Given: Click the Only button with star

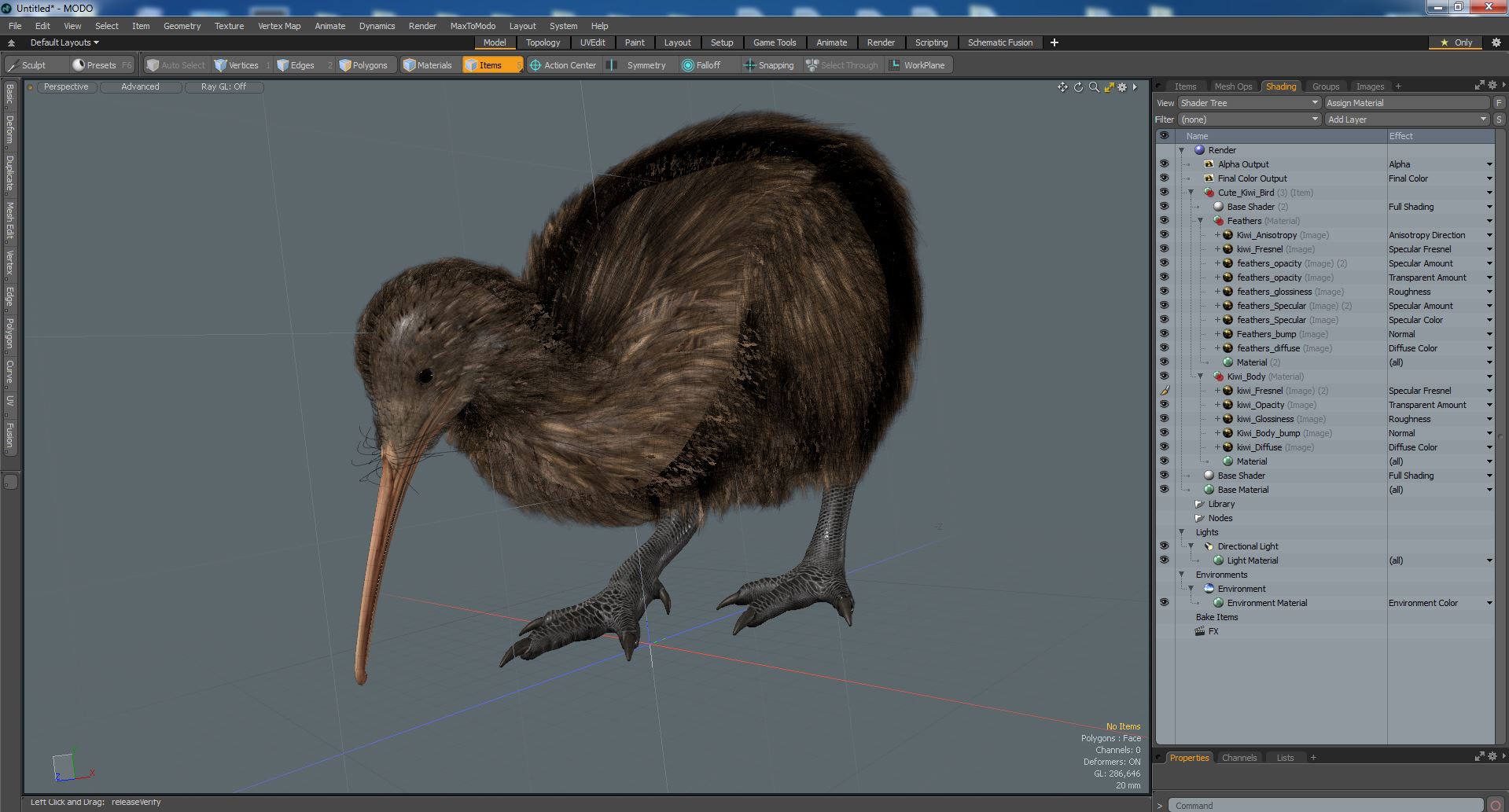Looking at the screenshot, I should [x=1456, y=42].
